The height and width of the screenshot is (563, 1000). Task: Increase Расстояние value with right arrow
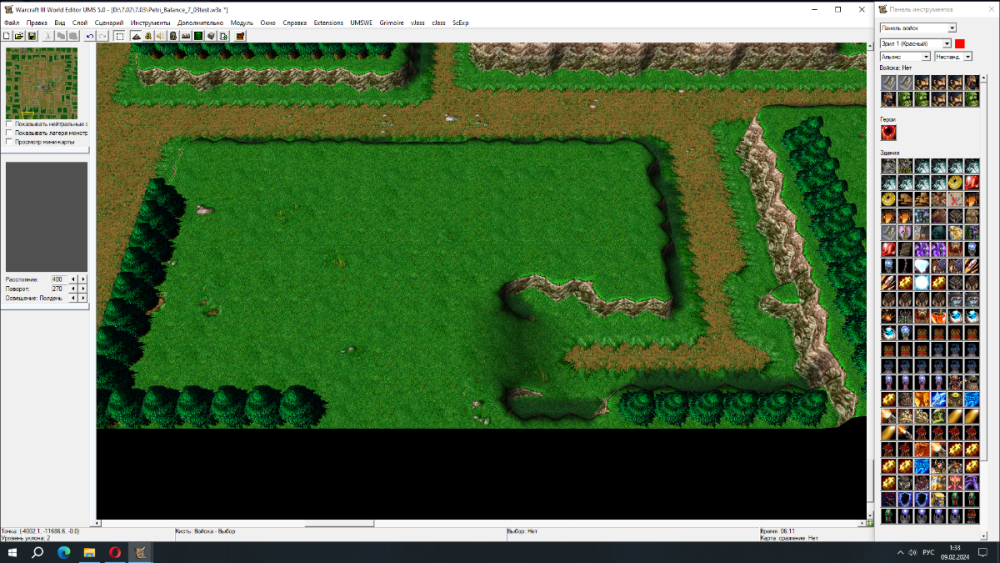coord(83,279)
